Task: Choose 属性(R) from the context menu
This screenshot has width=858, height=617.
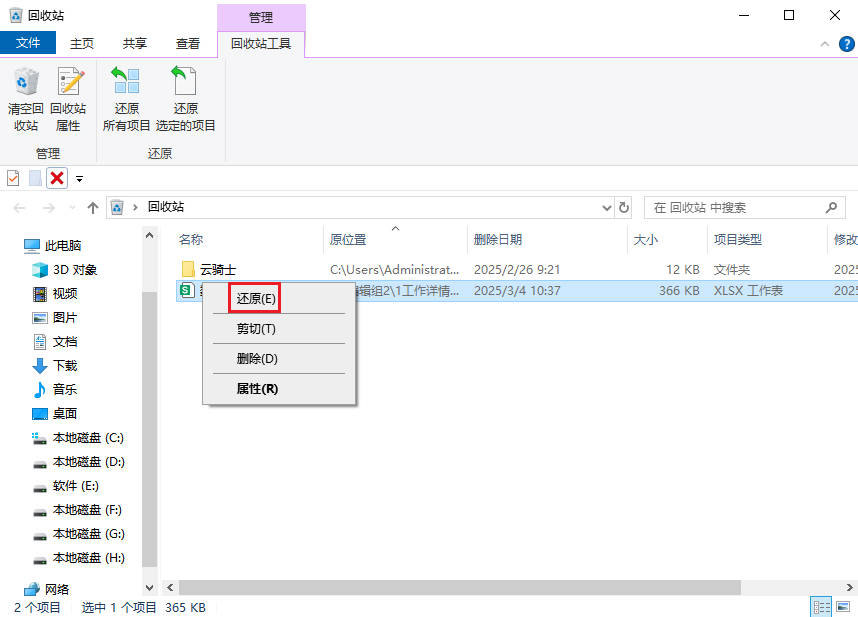Action: (279, 389)
